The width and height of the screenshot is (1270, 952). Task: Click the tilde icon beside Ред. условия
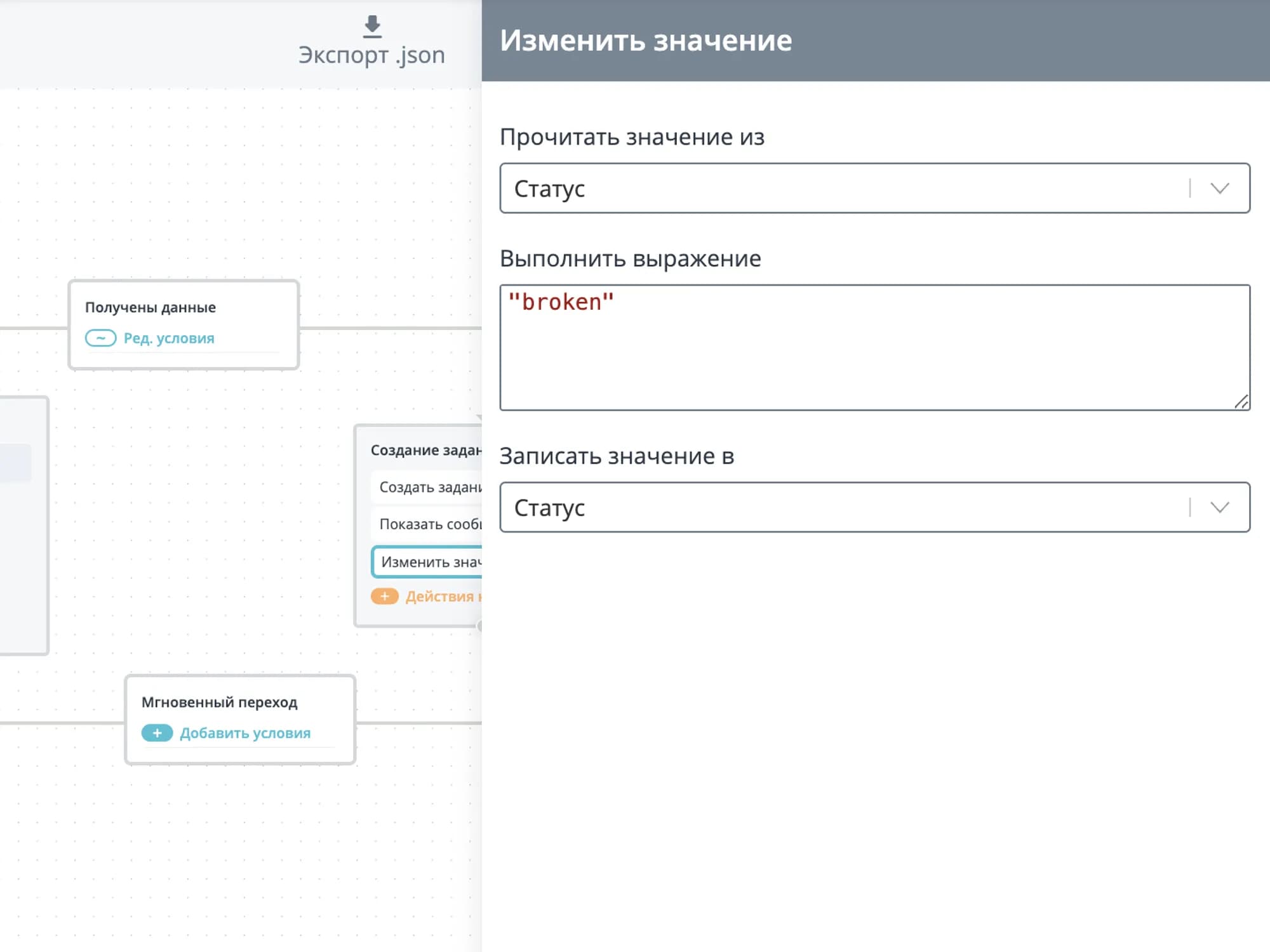tap(100, 338)
